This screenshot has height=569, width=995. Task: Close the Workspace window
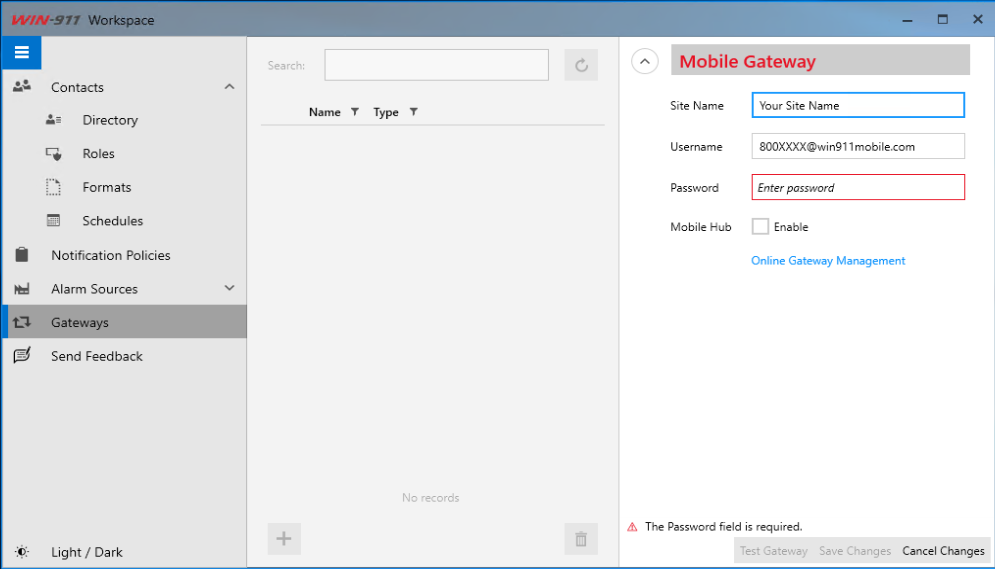pyautogui.click(x=977, y=20)
